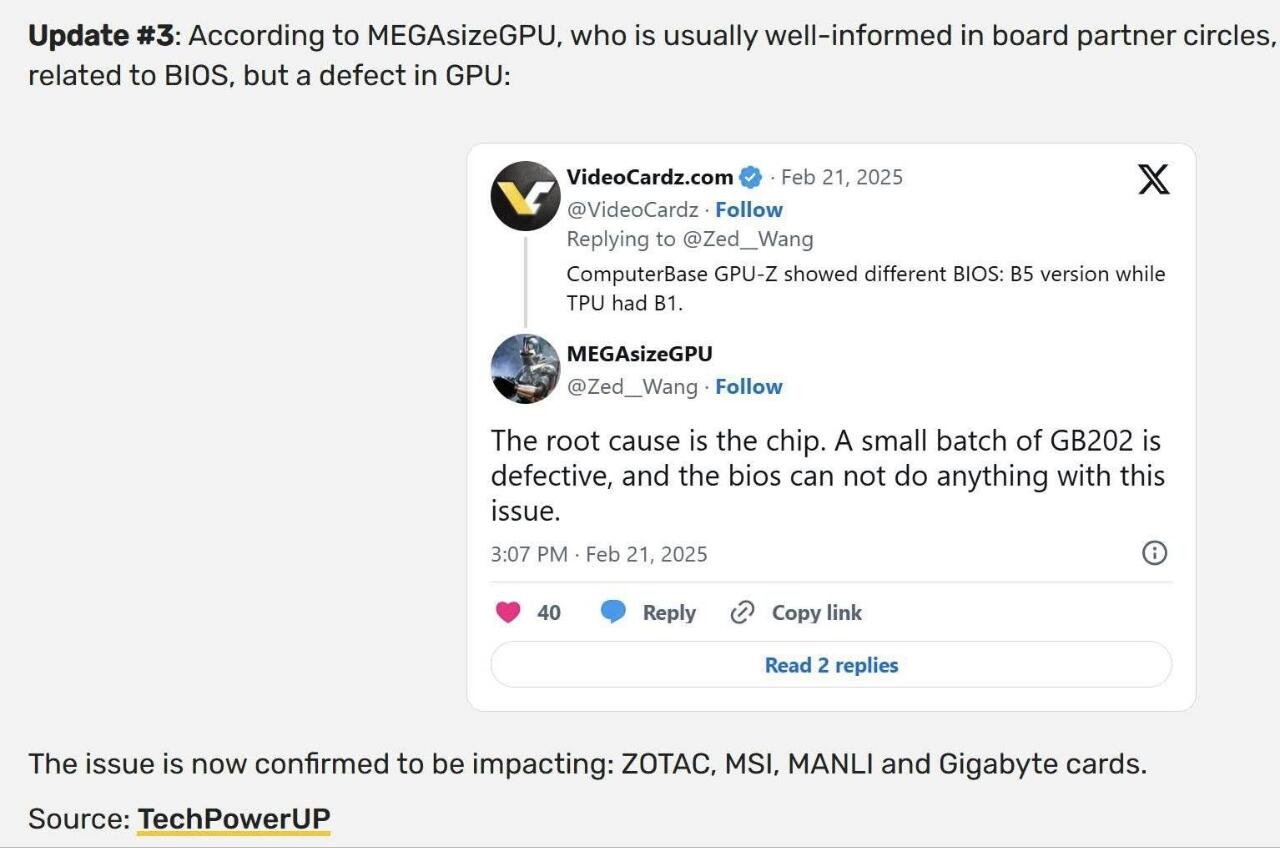Screen dimensions: 1280x848
Task: Click the VideoCardz profile avatar
Action: click(x=525, y=196)
